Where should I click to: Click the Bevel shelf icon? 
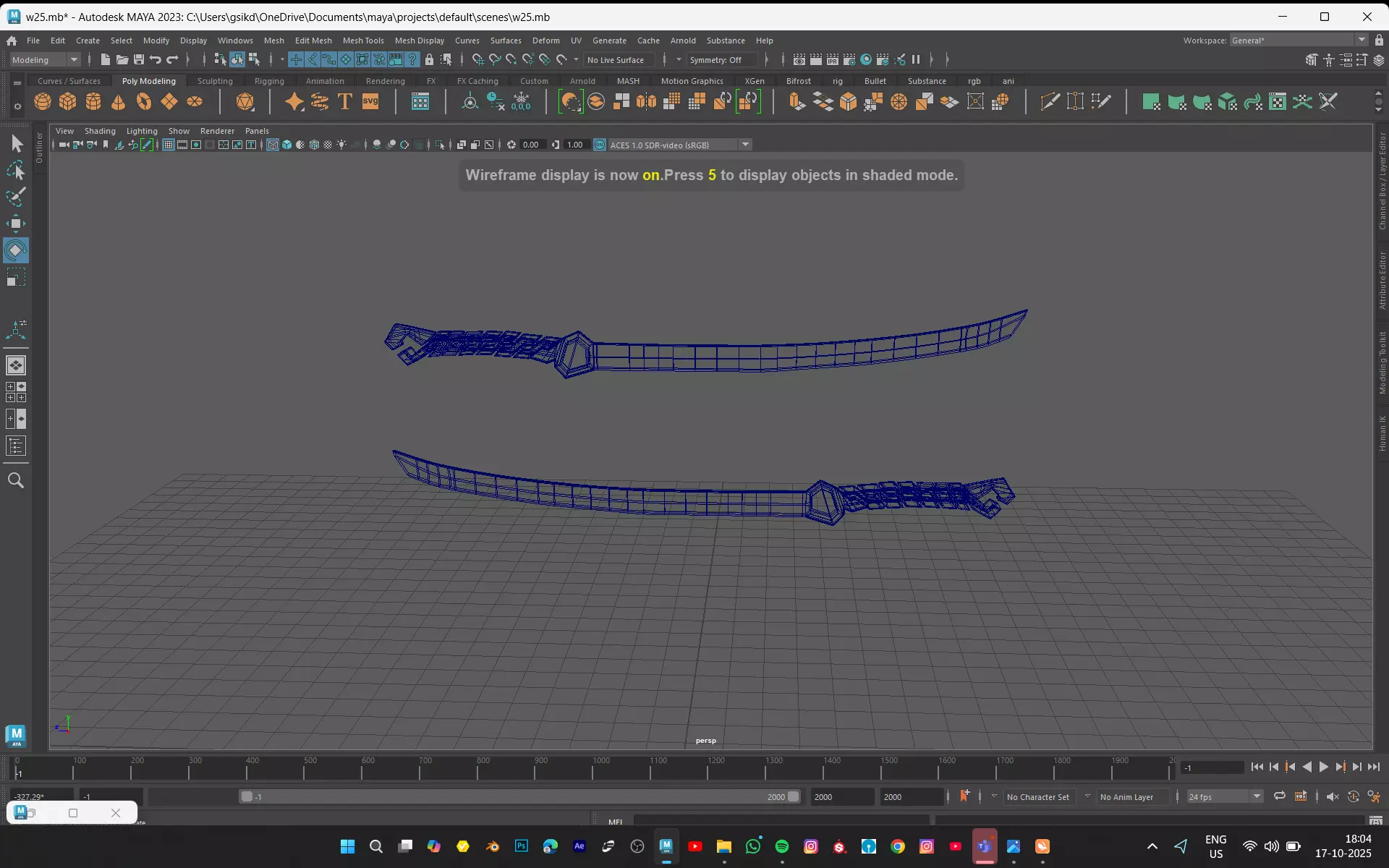point(848,102)
